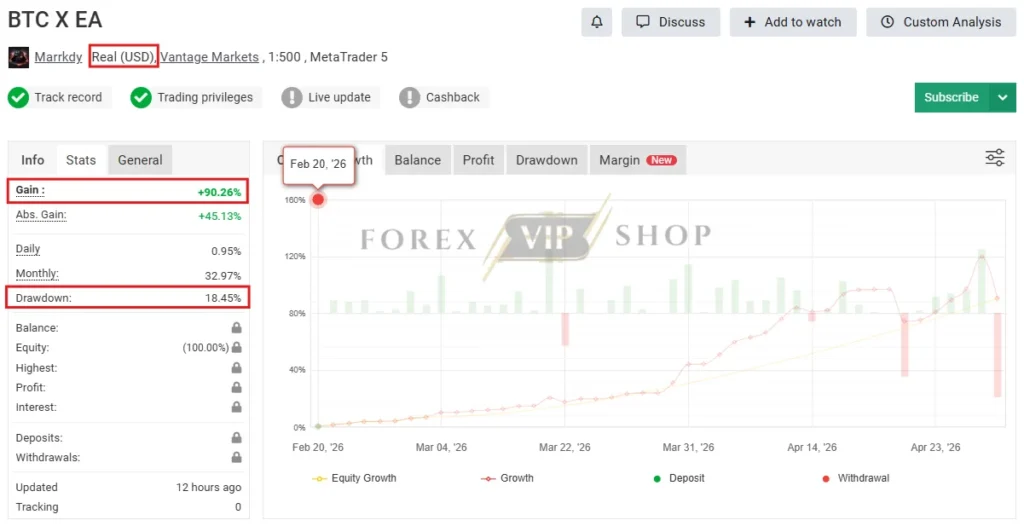This screenshot has width=1024, height=526.
Task: Click the 'Cashback' label
Action: [453, 97]
